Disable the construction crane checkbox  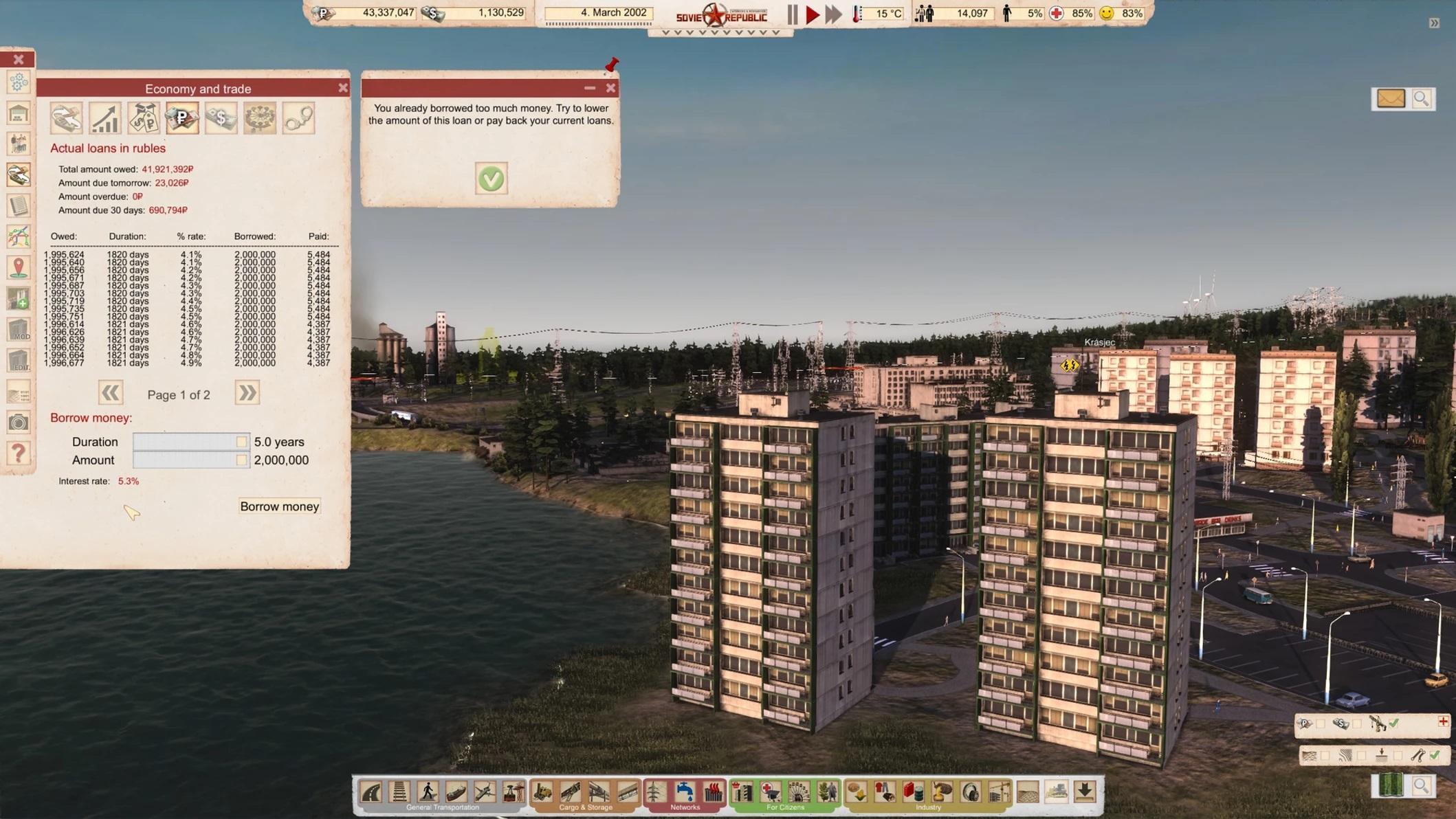(1393, 723)
